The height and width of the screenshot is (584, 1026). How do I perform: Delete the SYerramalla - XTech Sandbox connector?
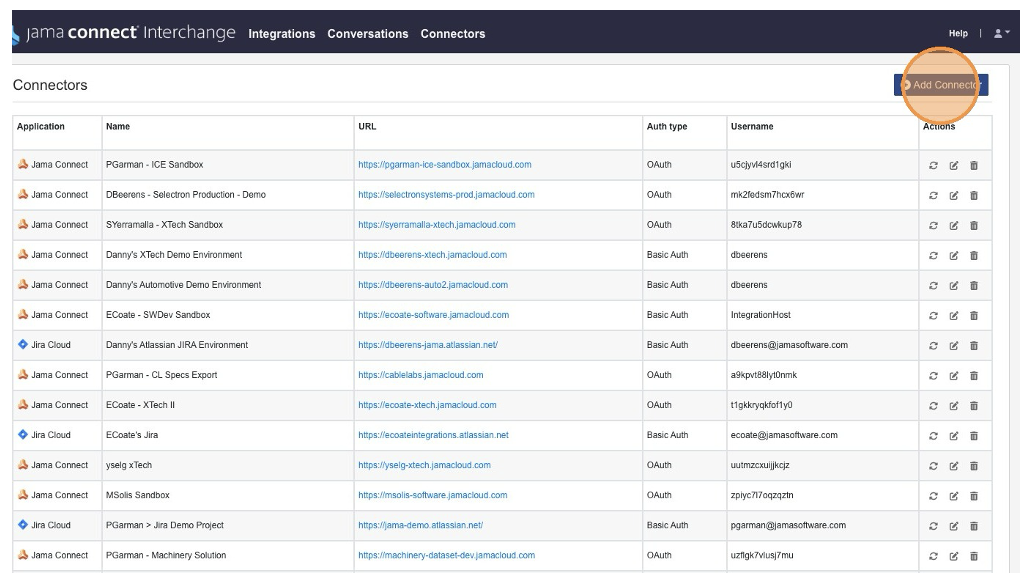point(974,226)
